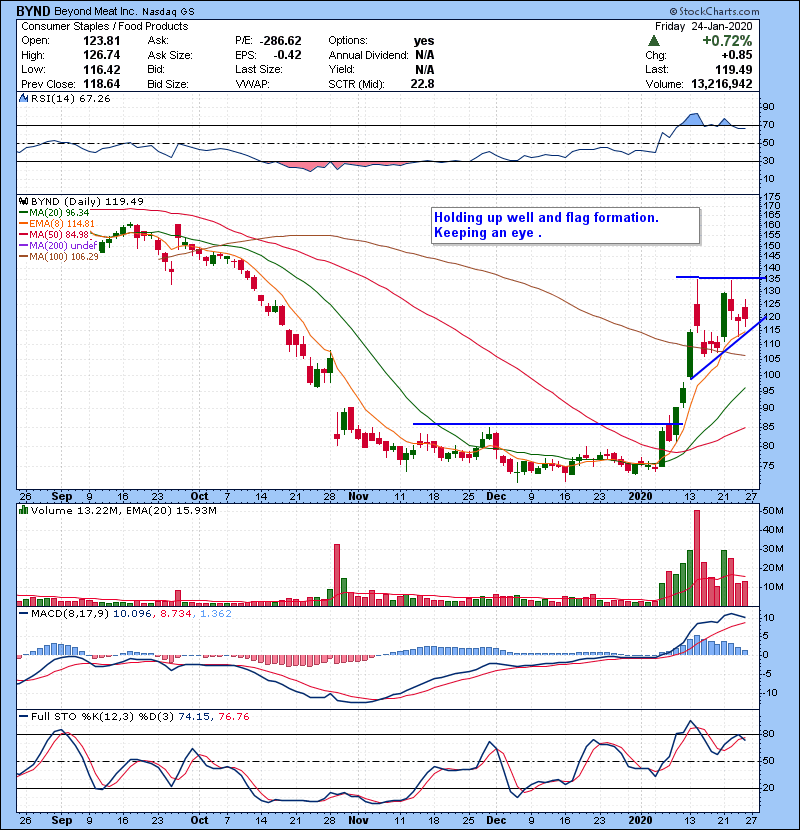Click the Last price 119.49 in header
Screen dimensions: 800x830
[x=734, y=69]
